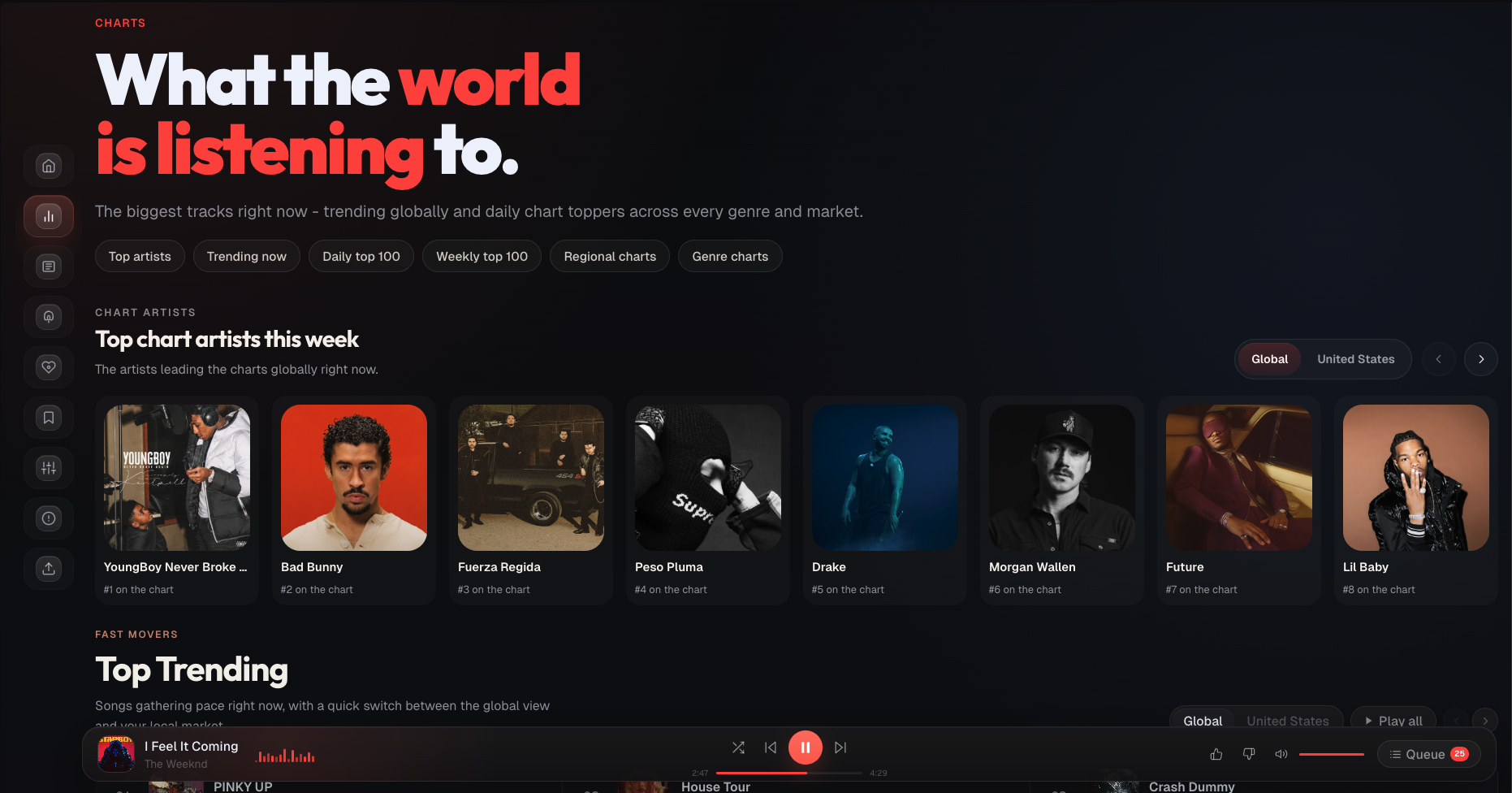Click the audio waveform visualizer in player
Screen dimensions: 1512x793
click(x=285, y=756)
